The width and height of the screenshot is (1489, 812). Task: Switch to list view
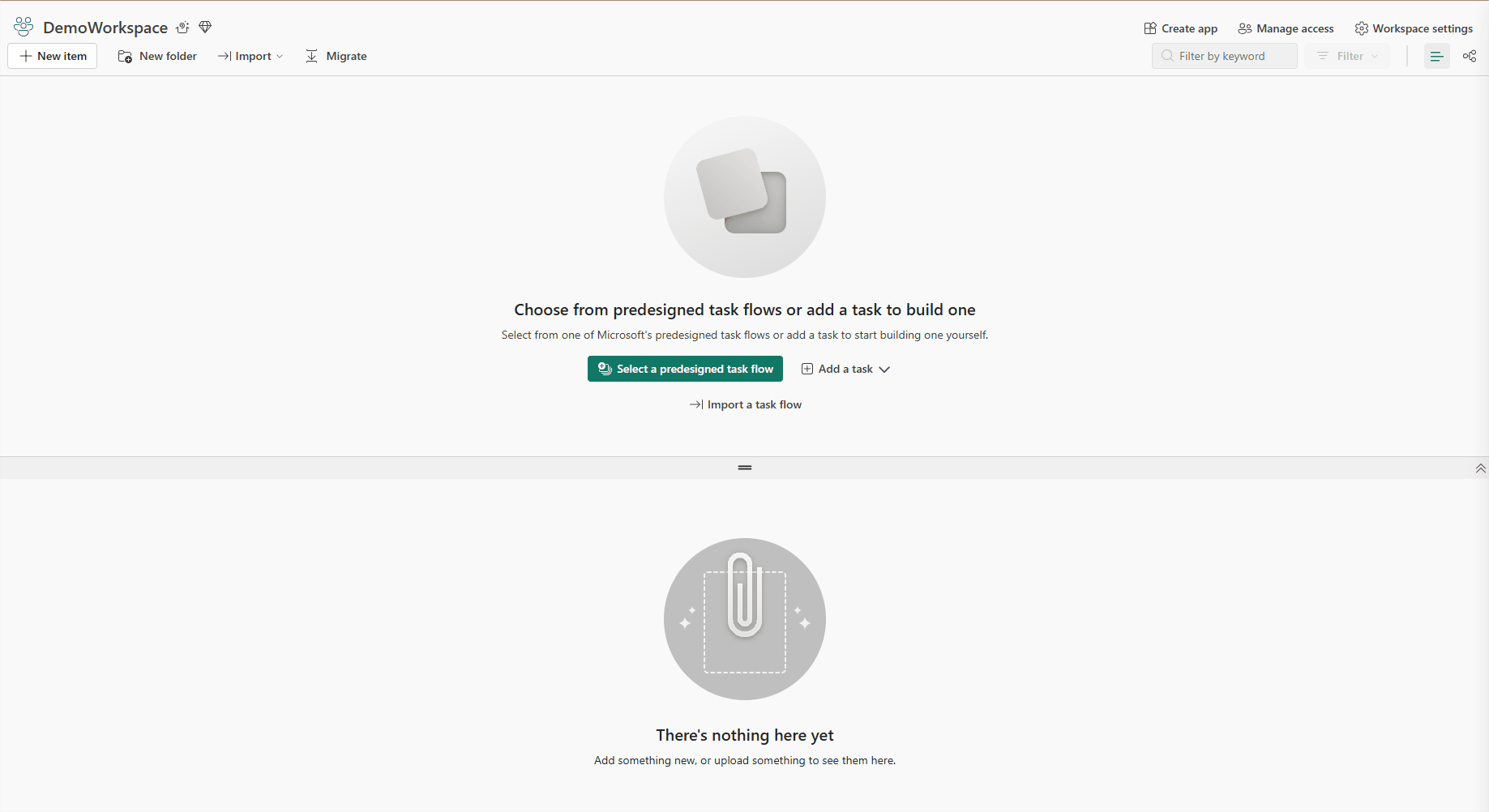pos(1436,56)
